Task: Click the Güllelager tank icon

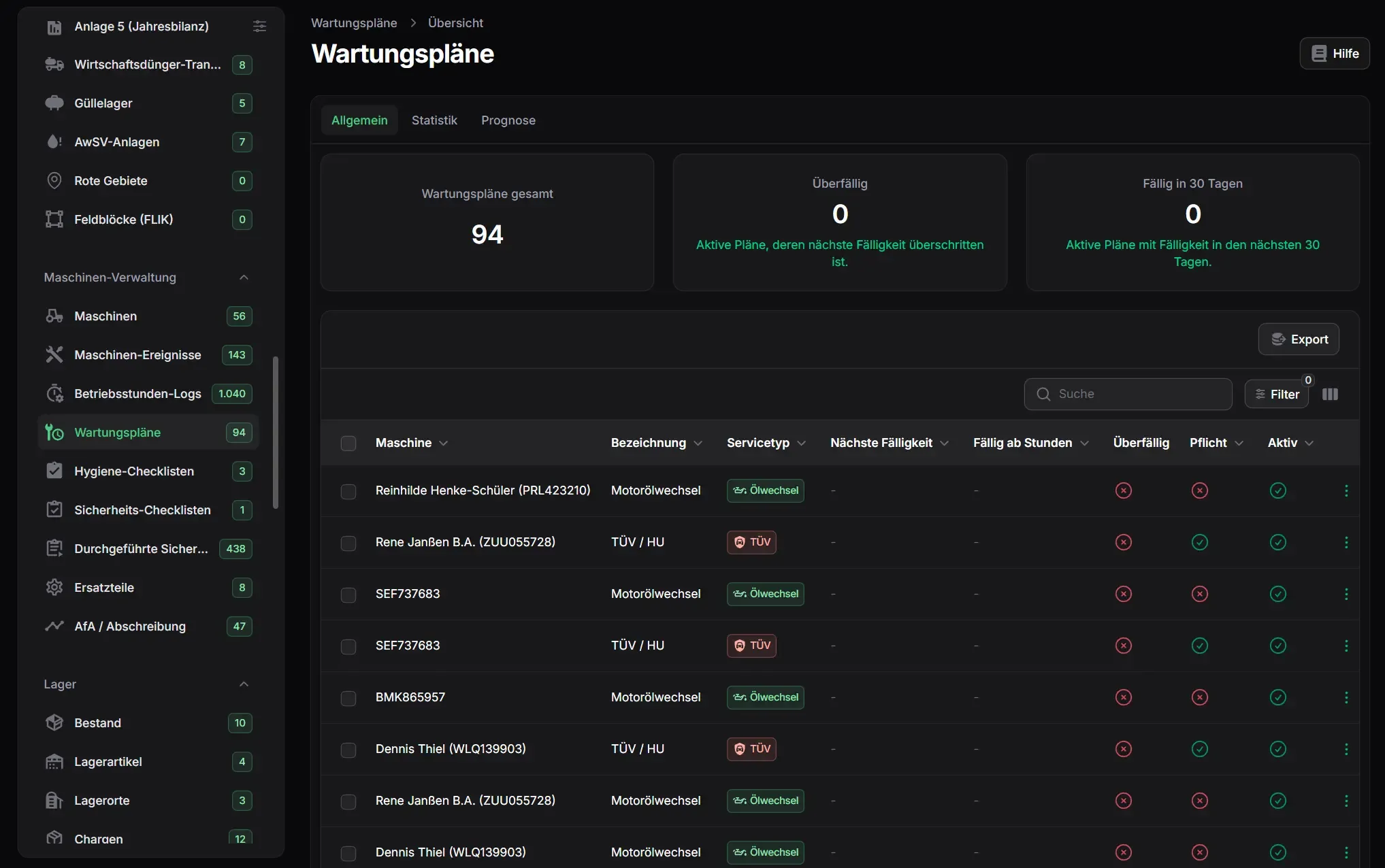Action: 54,103
